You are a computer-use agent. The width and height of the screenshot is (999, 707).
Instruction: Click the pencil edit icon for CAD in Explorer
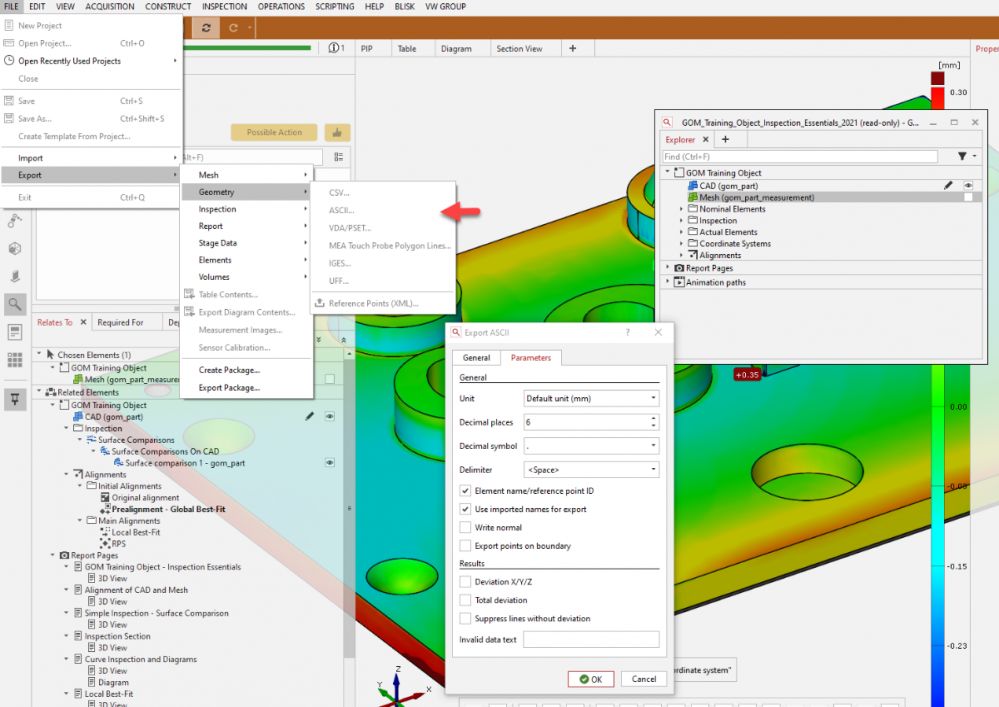[x=948, y=185]
